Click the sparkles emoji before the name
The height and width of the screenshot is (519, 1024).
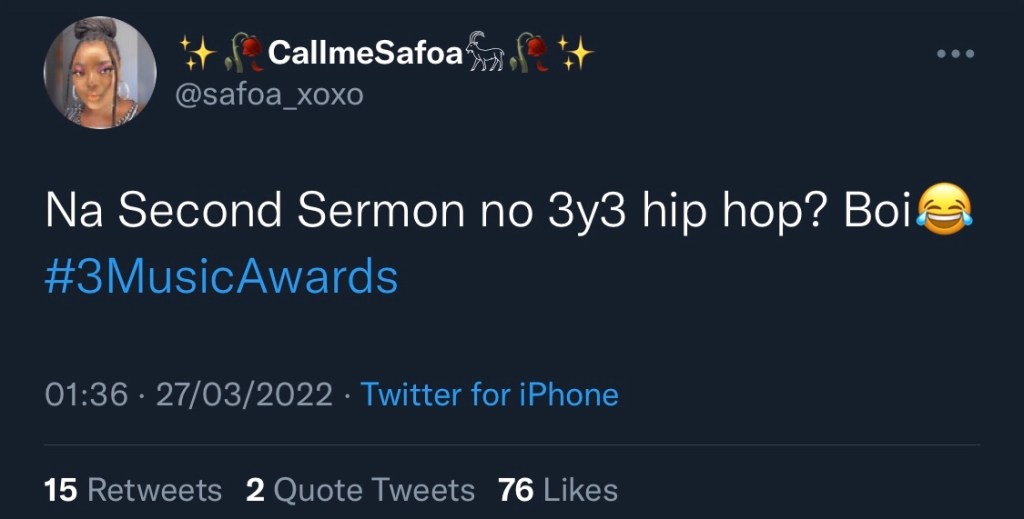(x=198, y=53)
